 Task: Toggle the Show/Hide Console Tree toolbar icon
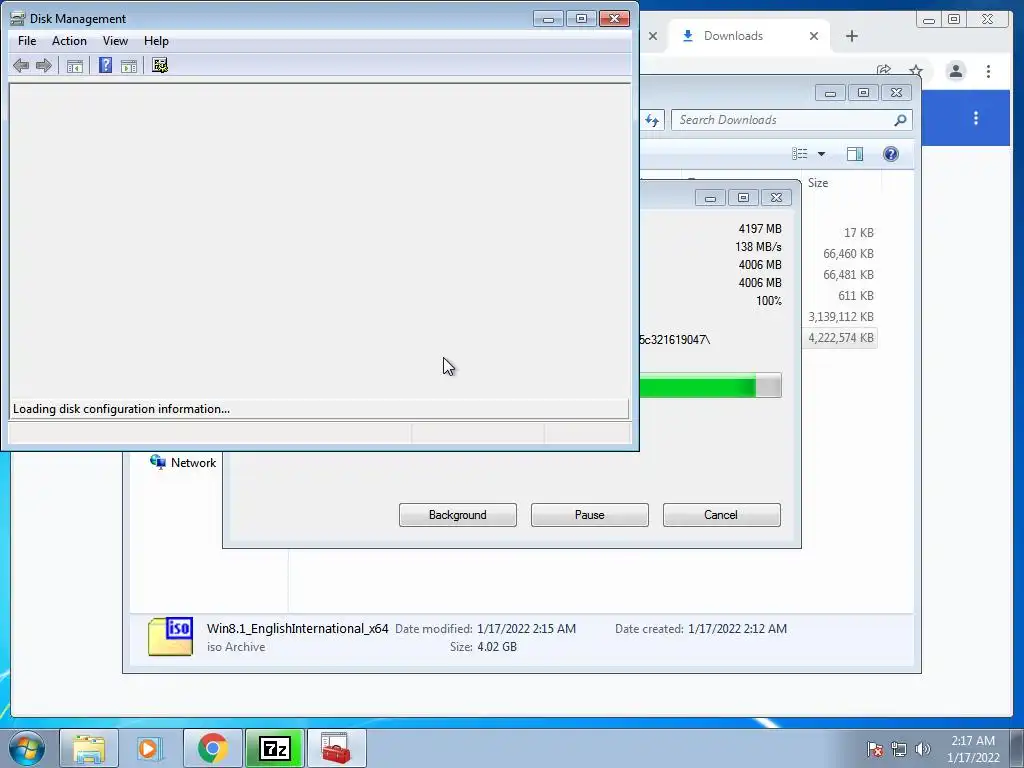tap(74, 65)
